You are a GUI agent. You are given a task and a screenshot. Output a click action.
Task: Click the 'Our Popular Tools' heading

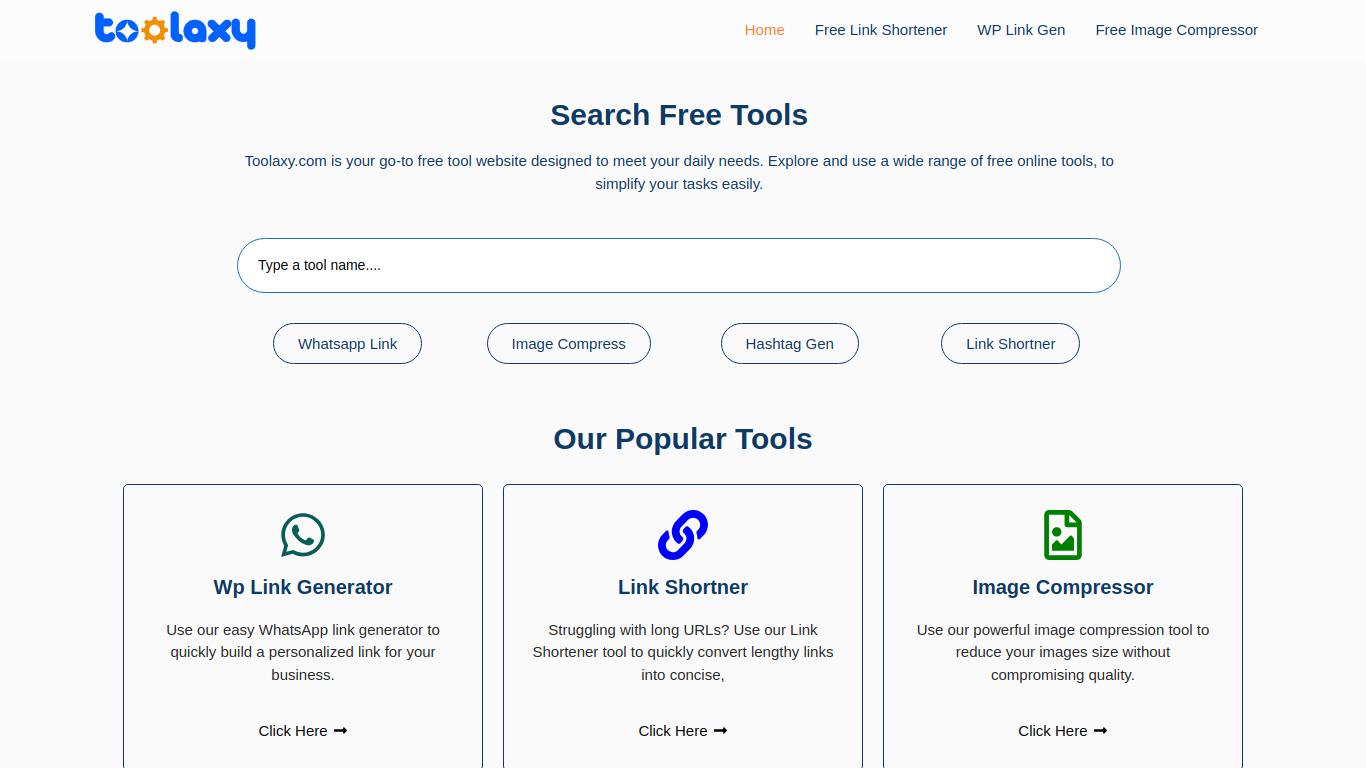(683, 439)
